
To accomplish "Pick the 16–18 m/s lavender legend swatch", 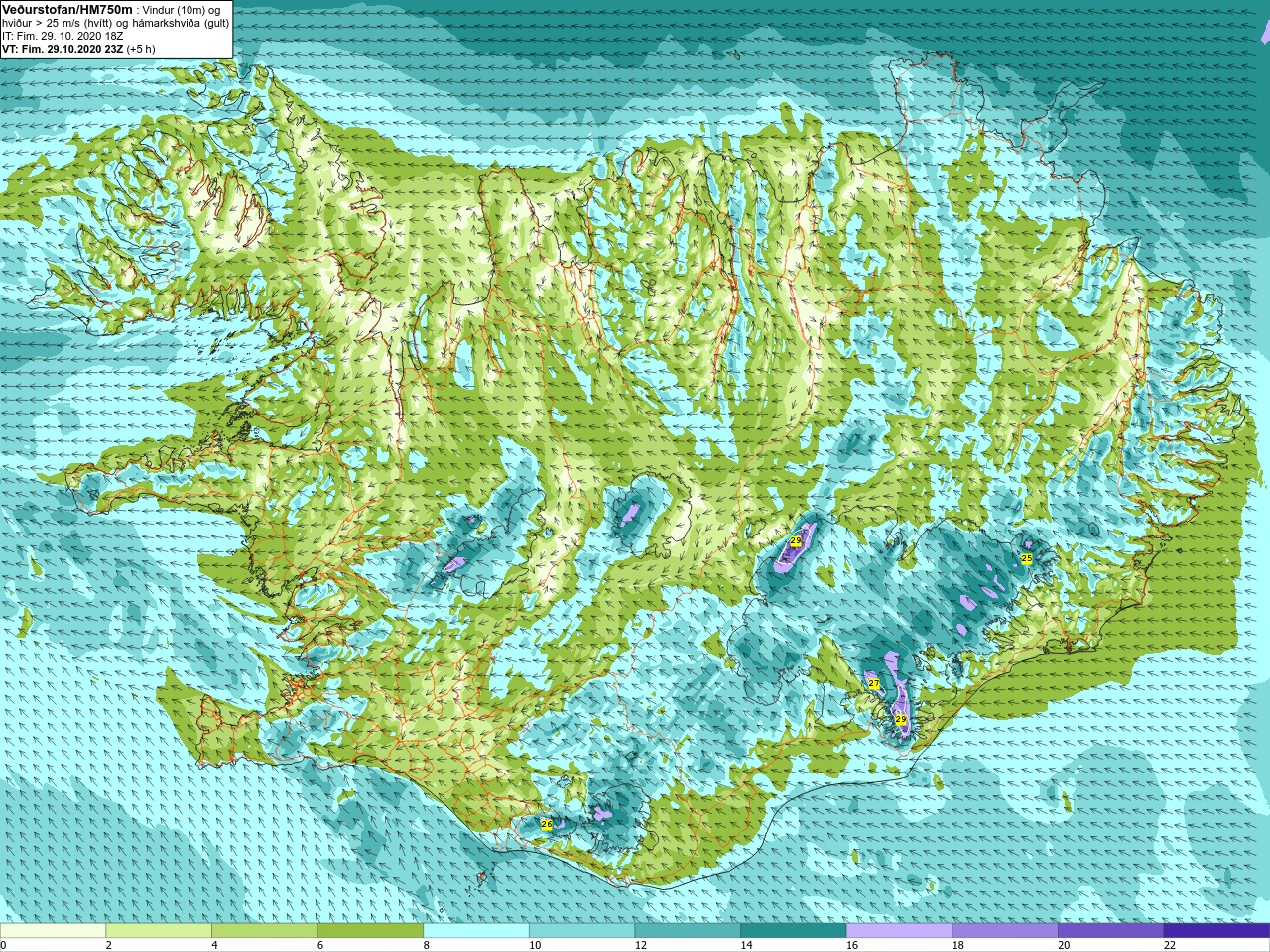I will tap(899, 930).
